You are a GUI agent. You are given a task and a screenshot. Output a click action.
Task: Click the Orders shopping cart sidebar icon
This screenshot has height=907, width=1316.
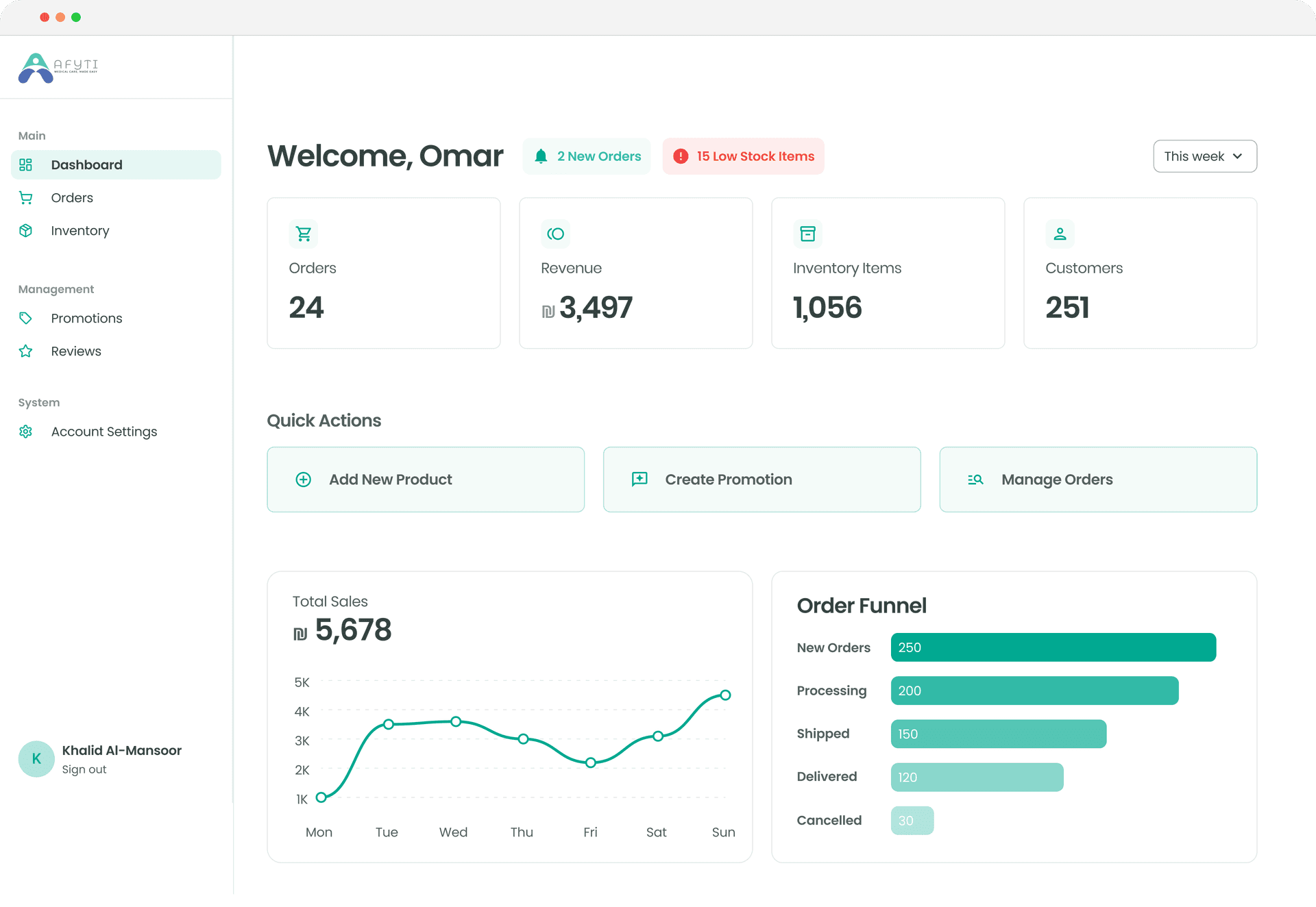tap(26, 198)
